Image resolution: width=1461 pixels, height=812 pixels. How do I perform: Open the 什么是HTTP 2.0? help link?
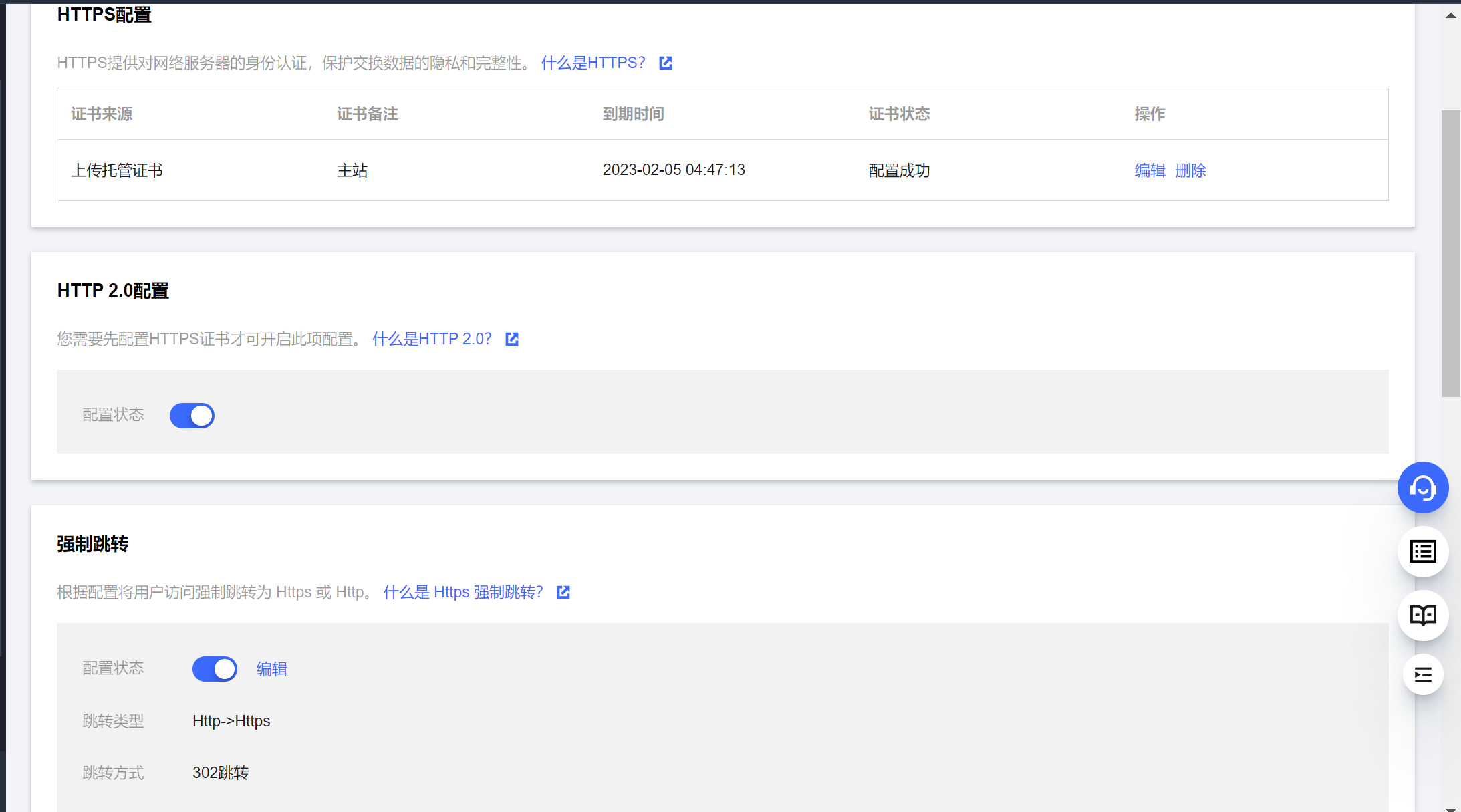(432, 339)
